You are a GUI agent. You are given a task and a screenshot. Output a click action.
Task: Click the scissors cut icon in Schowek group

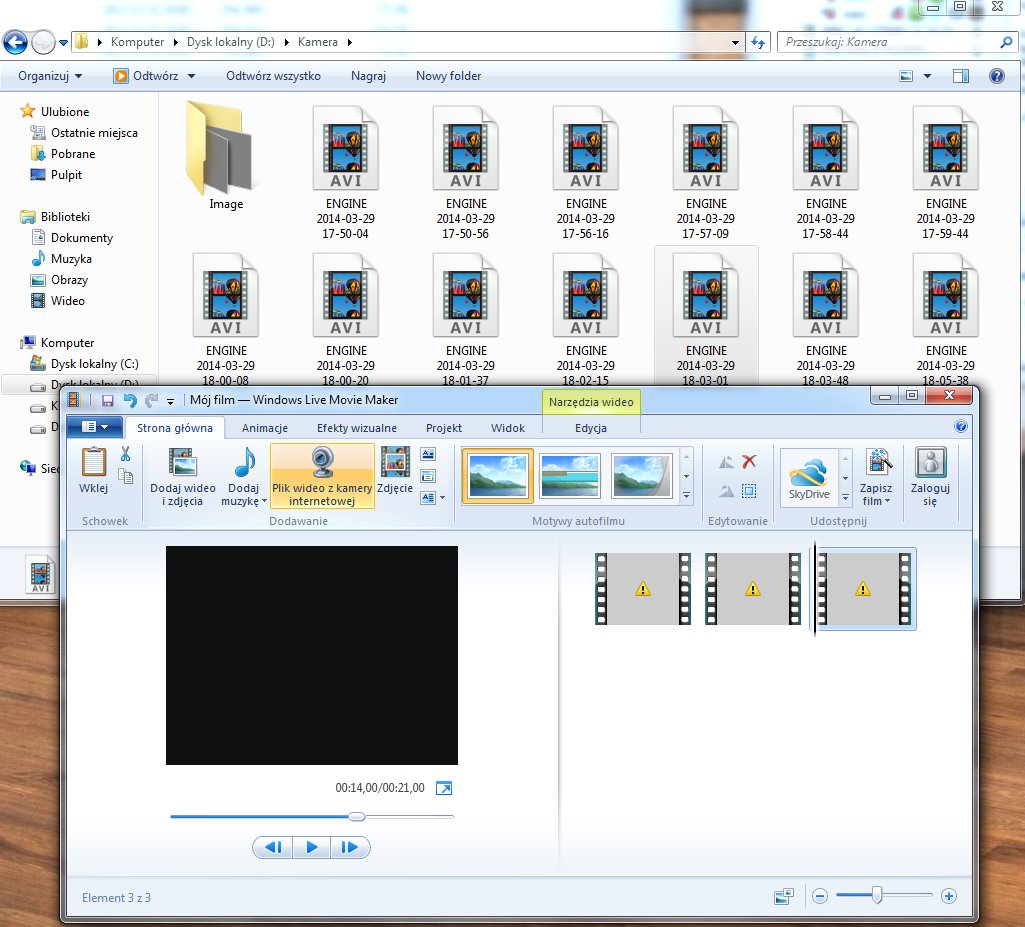click(x=126, y=454)
